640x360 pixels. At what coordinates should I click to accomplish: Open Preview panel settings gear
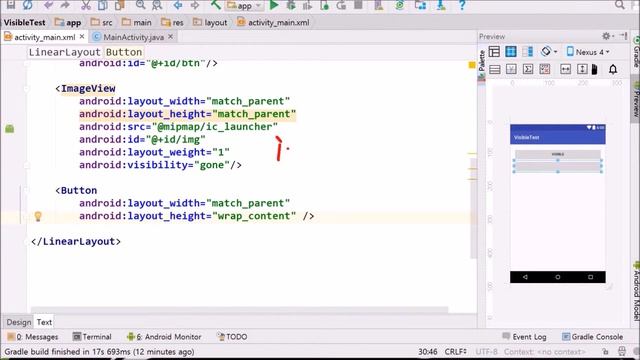click(607, 36)
